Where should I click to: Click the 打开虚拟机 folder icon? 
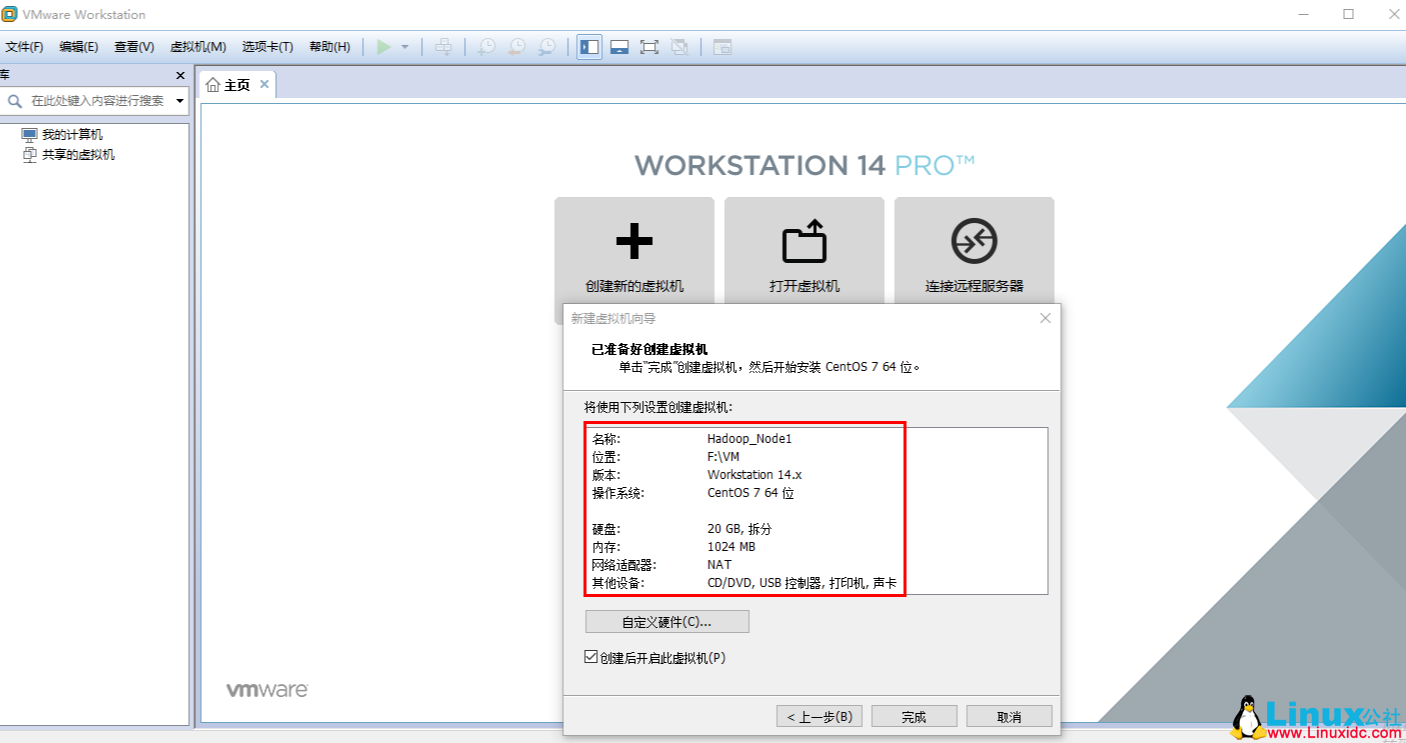[803, 240]
